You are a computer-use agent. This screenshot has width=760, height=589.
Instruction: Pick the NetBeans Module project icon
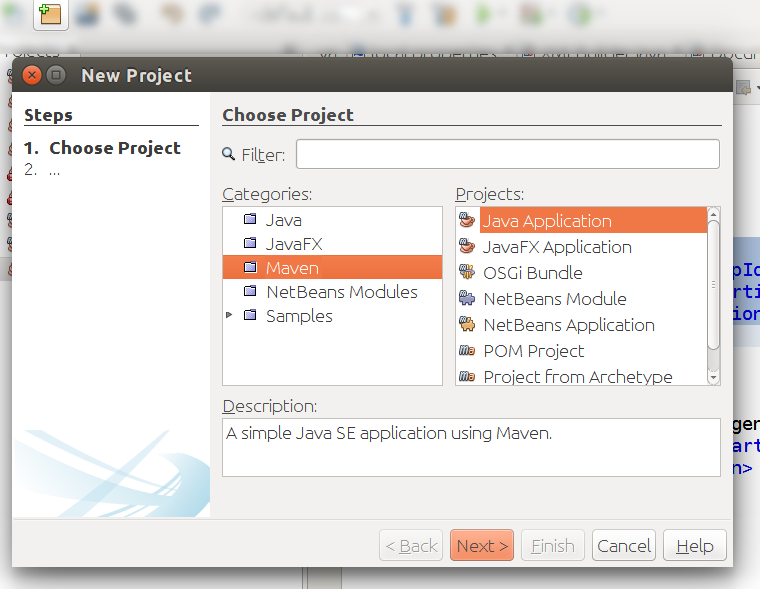[466, 299]
